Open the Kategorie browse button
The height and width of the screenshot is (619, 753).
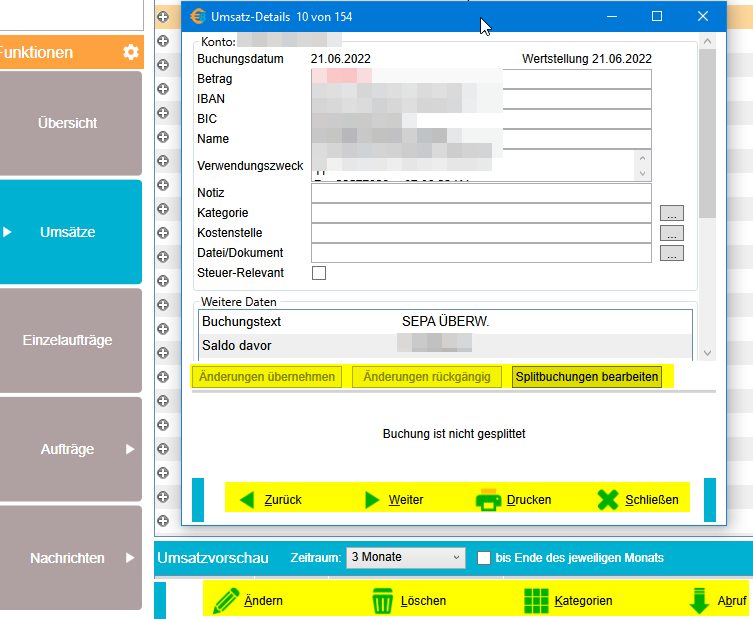coord(671,213)
